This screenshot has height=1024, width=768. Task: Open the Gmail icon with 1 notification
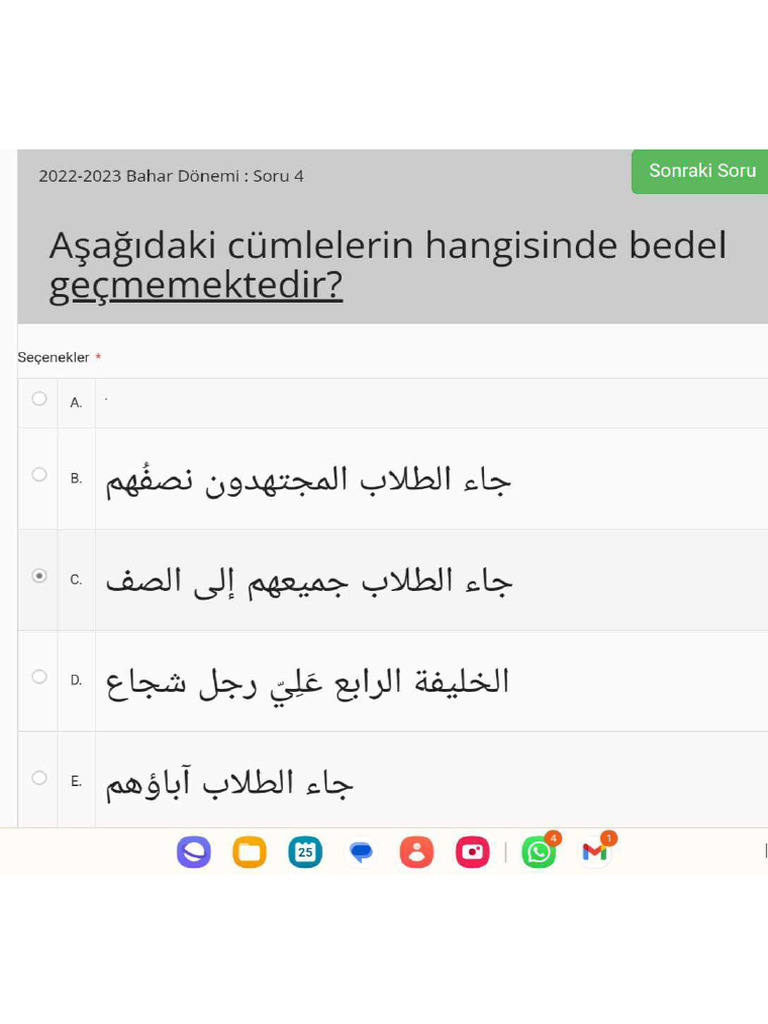coord(596,851)
